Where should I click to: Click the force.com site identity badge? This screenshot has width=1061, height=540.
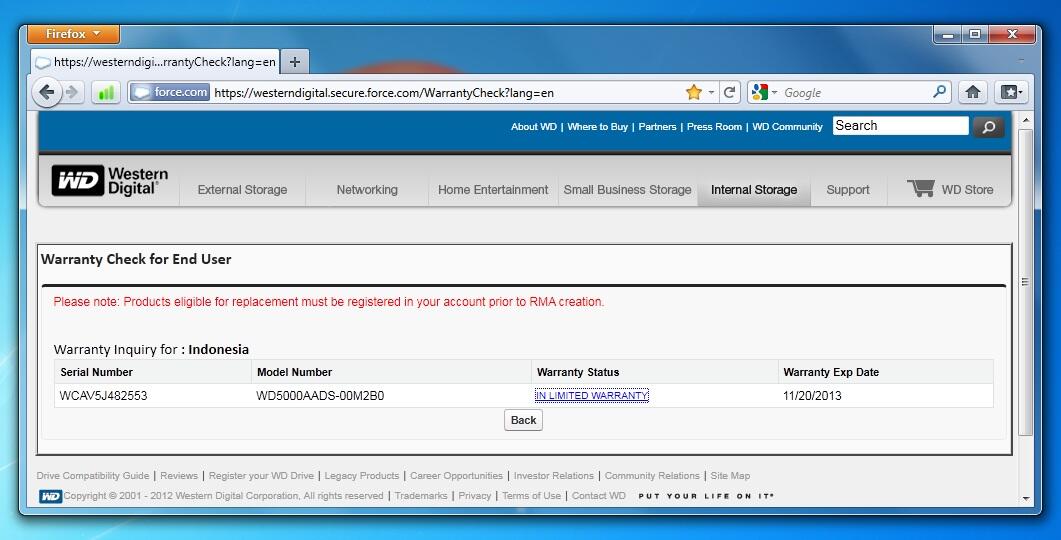pyautogui.click(x=170, y=92)
